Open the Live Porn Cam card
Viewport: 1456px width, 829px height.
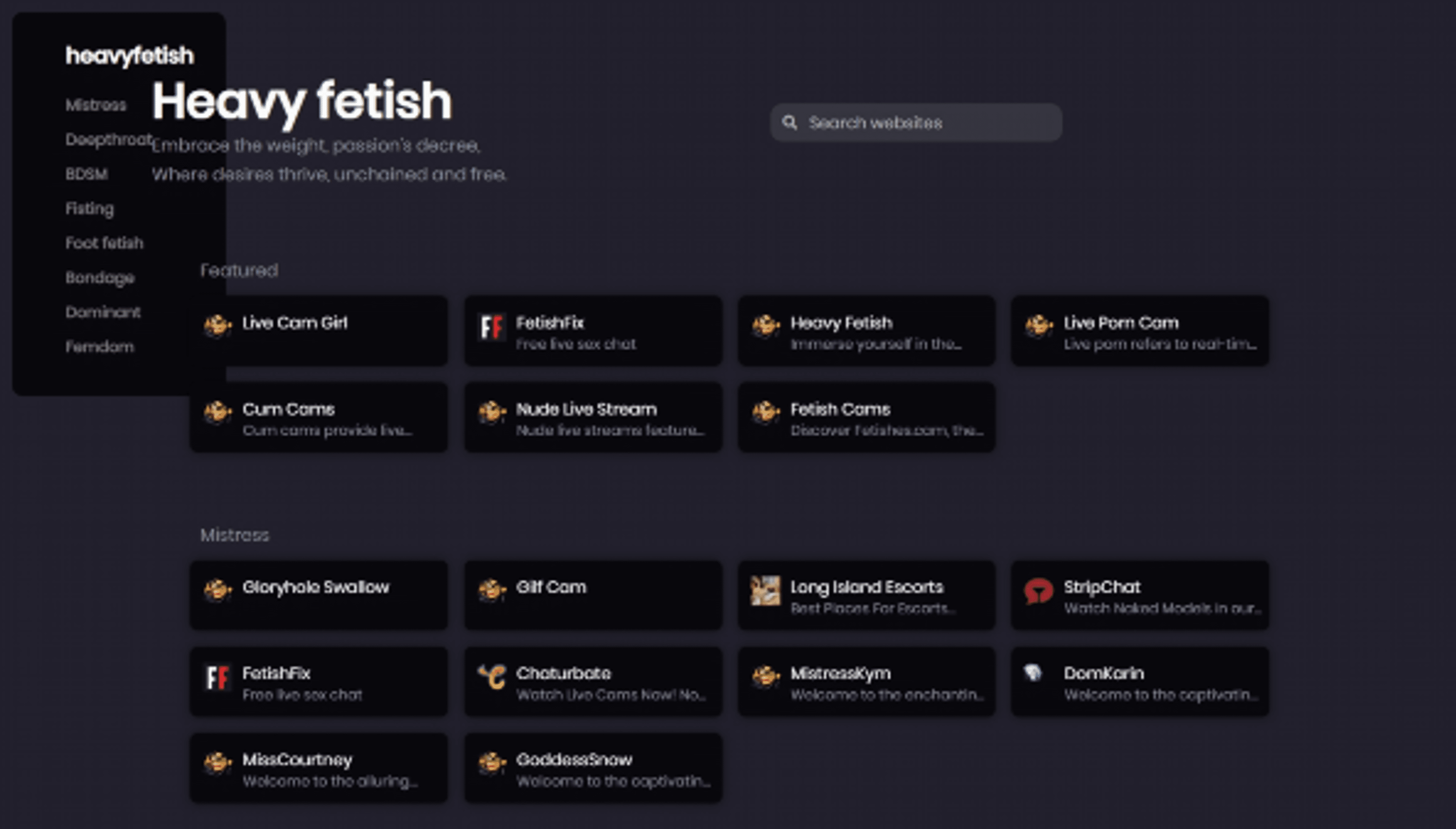(1139, 331)
